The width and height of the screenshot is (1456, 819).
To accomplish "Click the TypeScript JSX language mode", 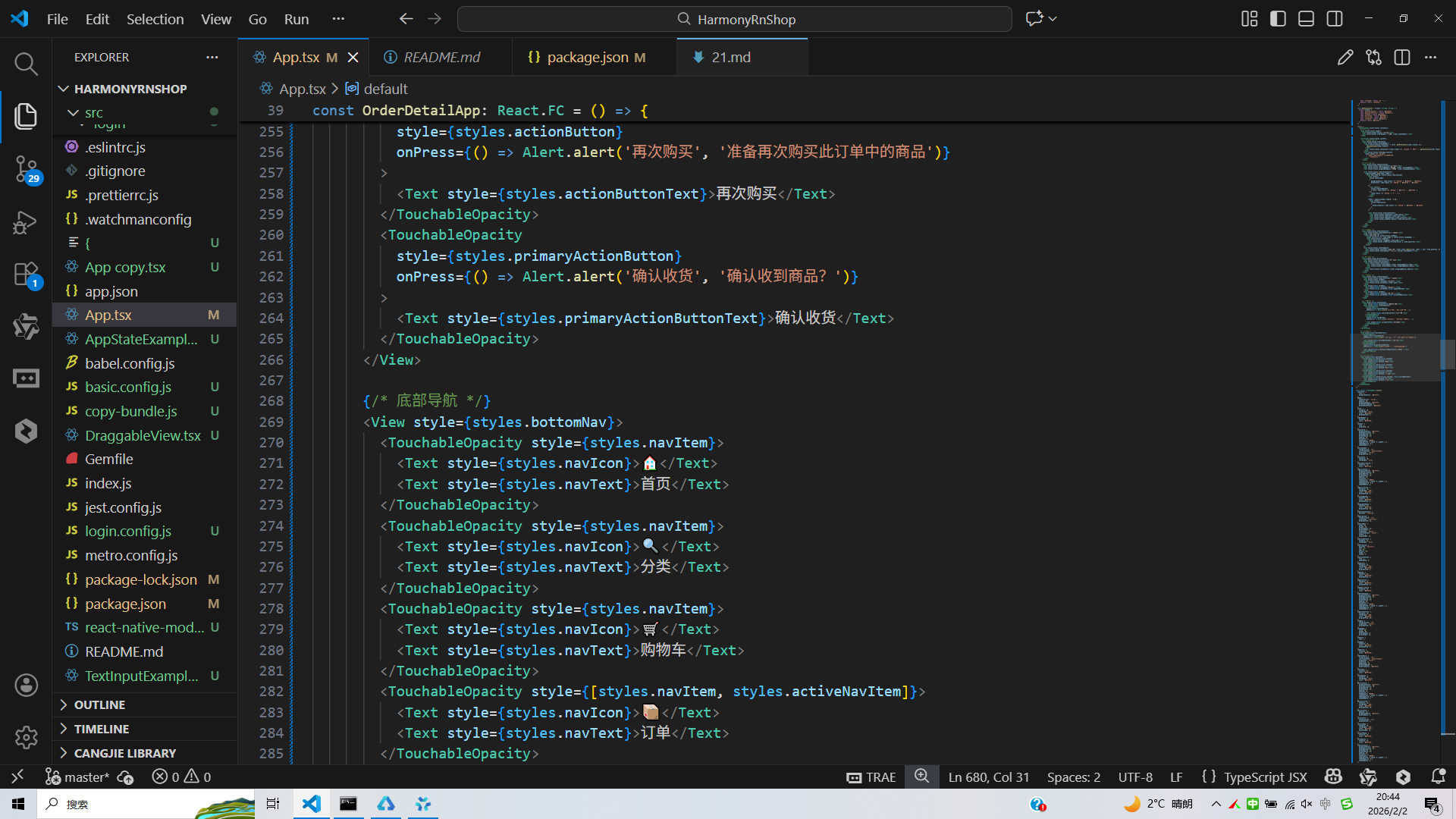I will point(1265,777).
